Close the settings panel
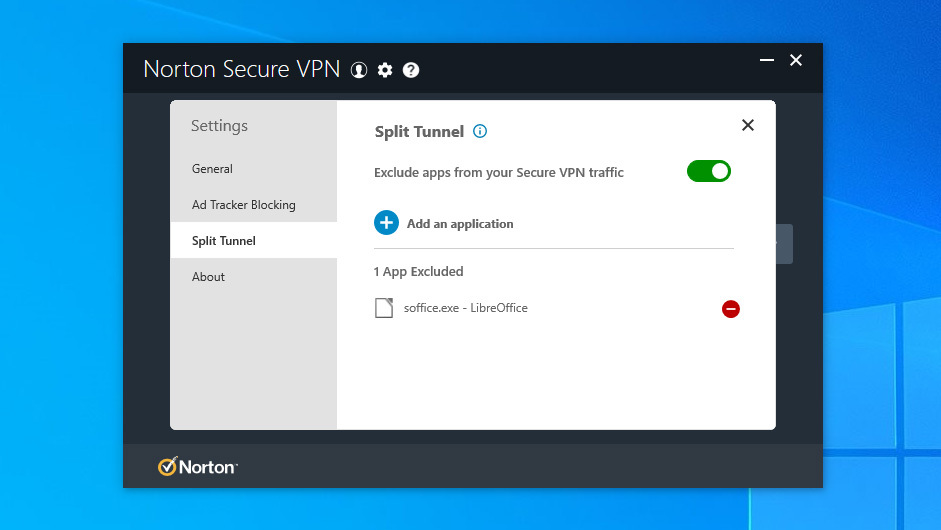Image resolution: width=941 pixels, height=530 pixels. click(x=748, y=125)
